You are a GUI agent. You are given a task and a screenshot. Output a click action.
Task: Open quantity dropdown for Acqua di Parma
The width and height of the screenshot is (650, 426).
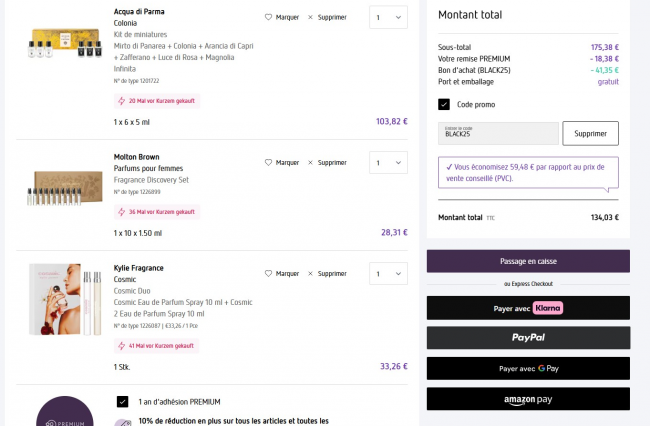[388, 18]
